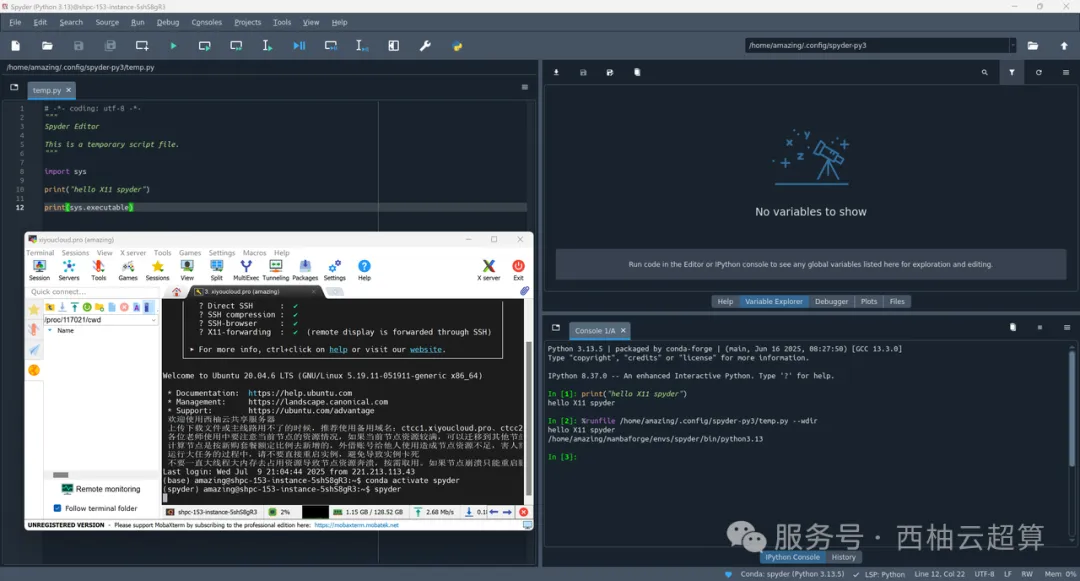
Task: Remove all variables icon in Variable Explorer
Action: (x=637, y=72)
